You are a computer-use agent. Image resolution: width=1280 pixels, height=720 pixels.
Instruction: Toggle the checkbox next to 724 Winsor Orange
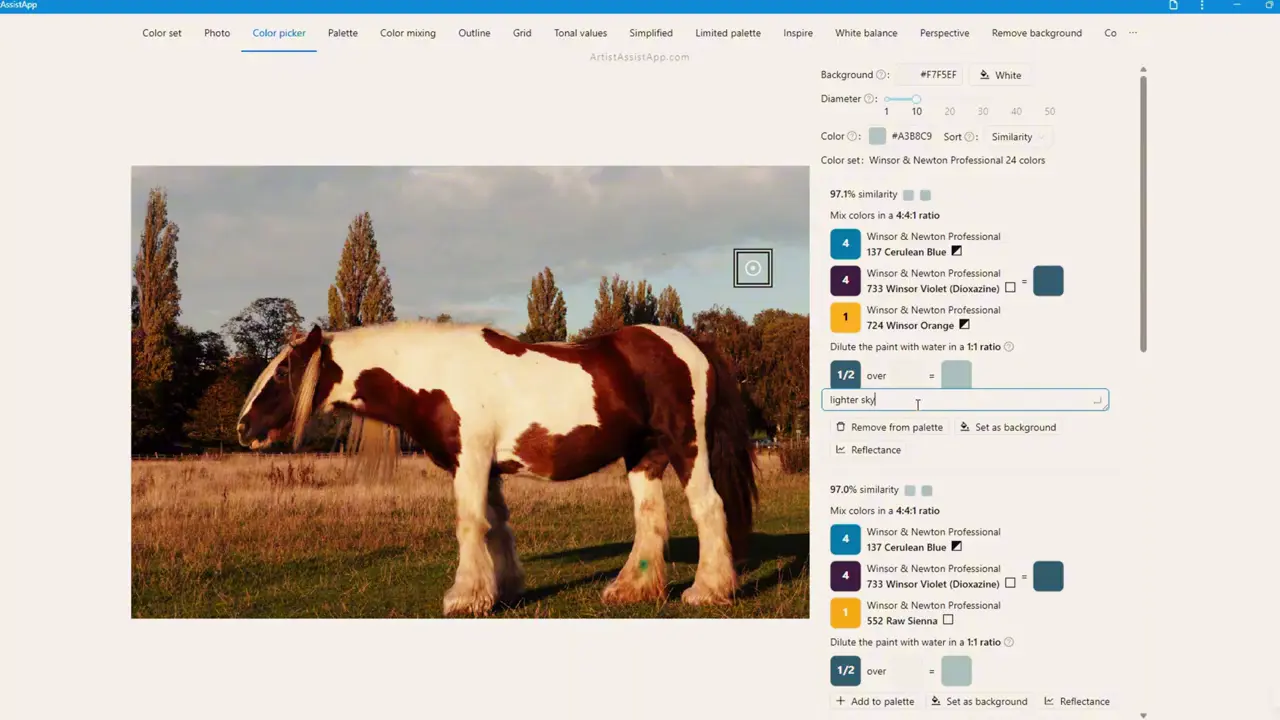[964, 324]
